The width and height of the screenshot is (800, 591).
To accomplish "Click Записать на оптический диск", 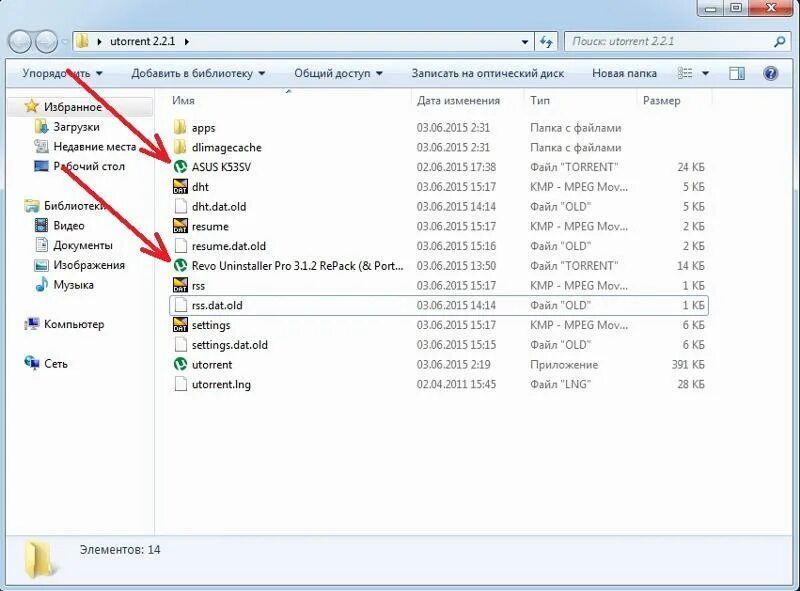I will (487, 73).
